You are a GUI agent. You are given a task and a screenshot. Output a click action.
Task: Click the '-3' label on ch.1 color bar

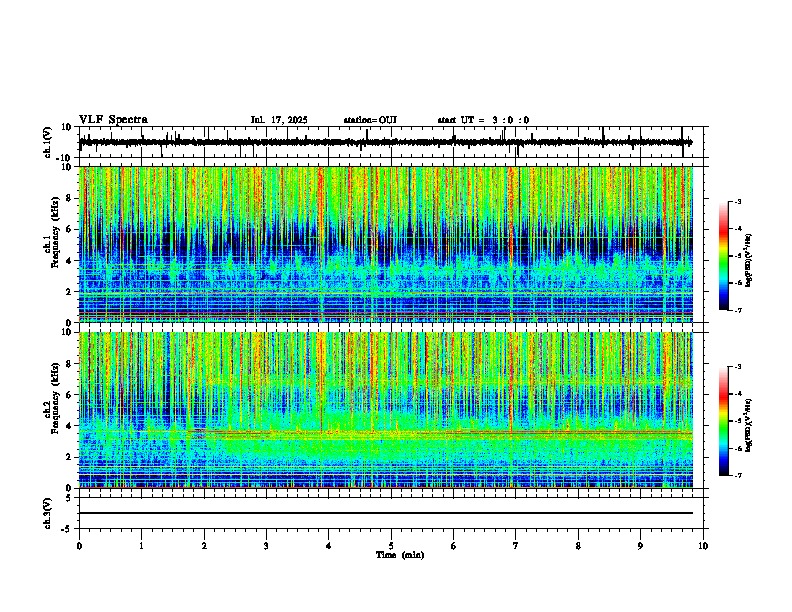737,201
